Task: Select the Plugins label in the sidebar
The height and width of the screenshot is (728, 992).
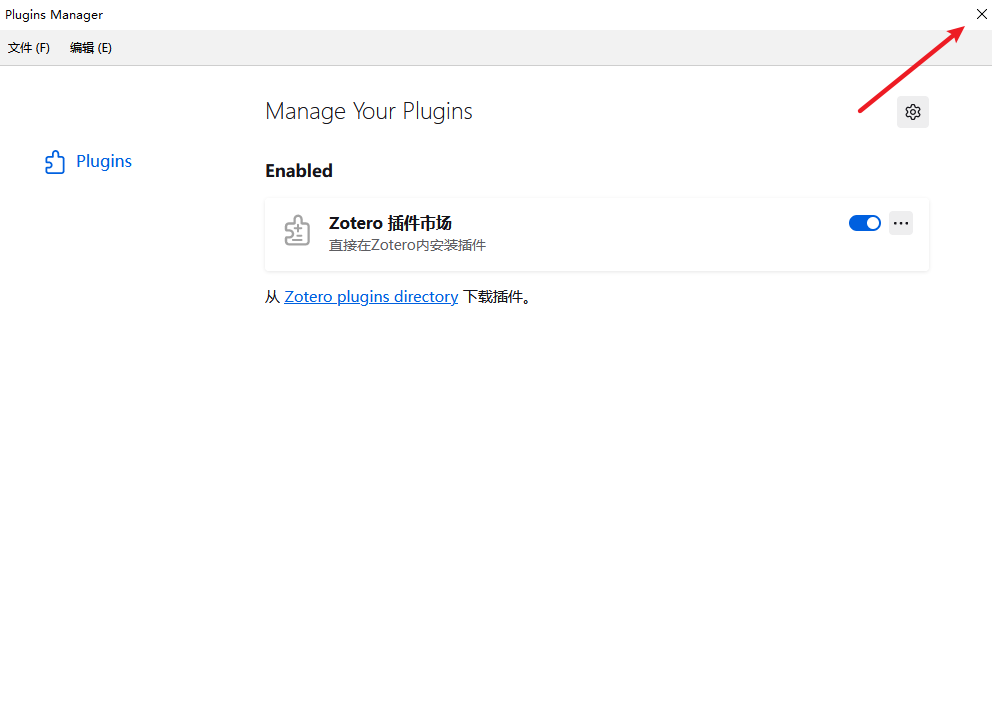Action: pos(104,161)
